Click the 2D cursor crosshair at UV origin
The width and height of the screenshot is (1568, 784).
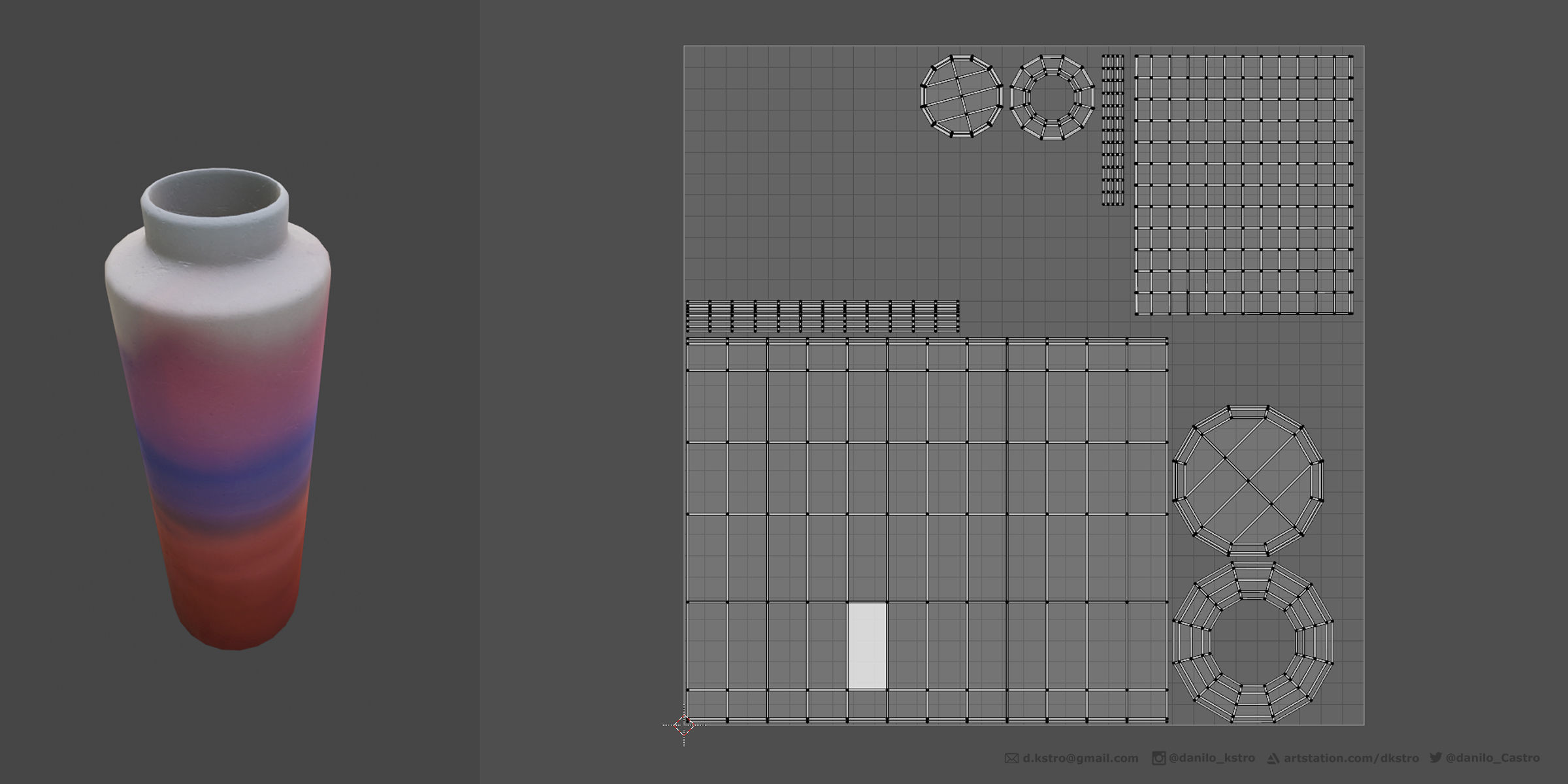pyautogui.click(x=684, y=725)
